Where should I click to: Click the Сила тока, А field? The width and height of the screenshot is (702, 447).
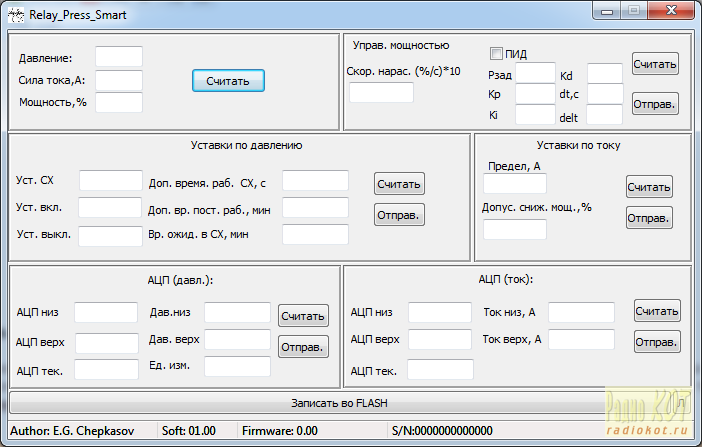tap(119, 80)
